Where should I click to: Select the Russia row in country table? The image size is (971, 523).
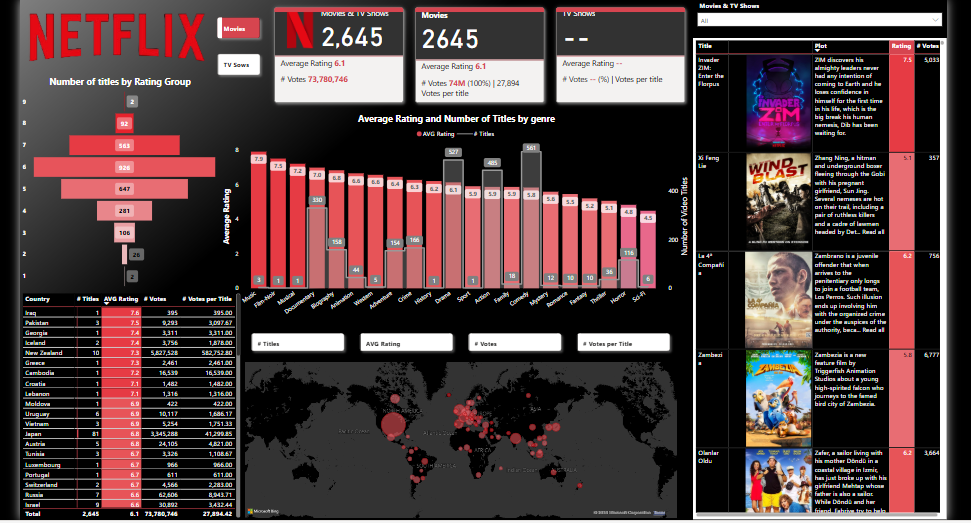pyautogui.click(x=128, y=495)
